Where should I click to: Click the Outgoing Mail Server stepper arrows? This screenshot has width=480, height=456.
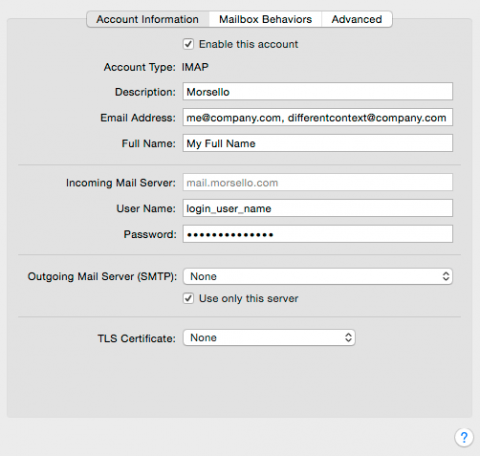(446, 276)
